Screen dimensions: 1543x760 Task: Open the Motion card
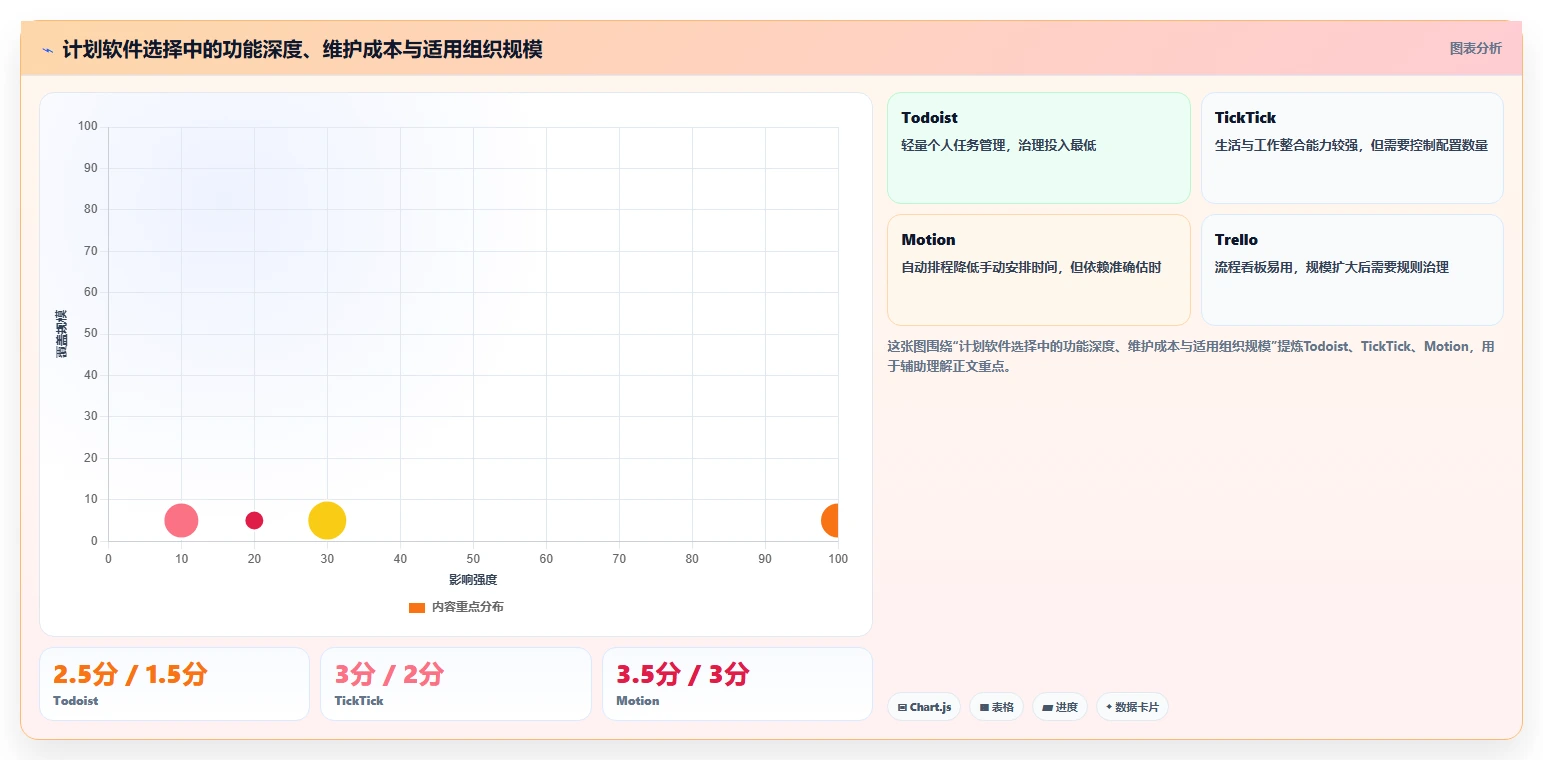pyautogui.click(x=1038, y=270)
